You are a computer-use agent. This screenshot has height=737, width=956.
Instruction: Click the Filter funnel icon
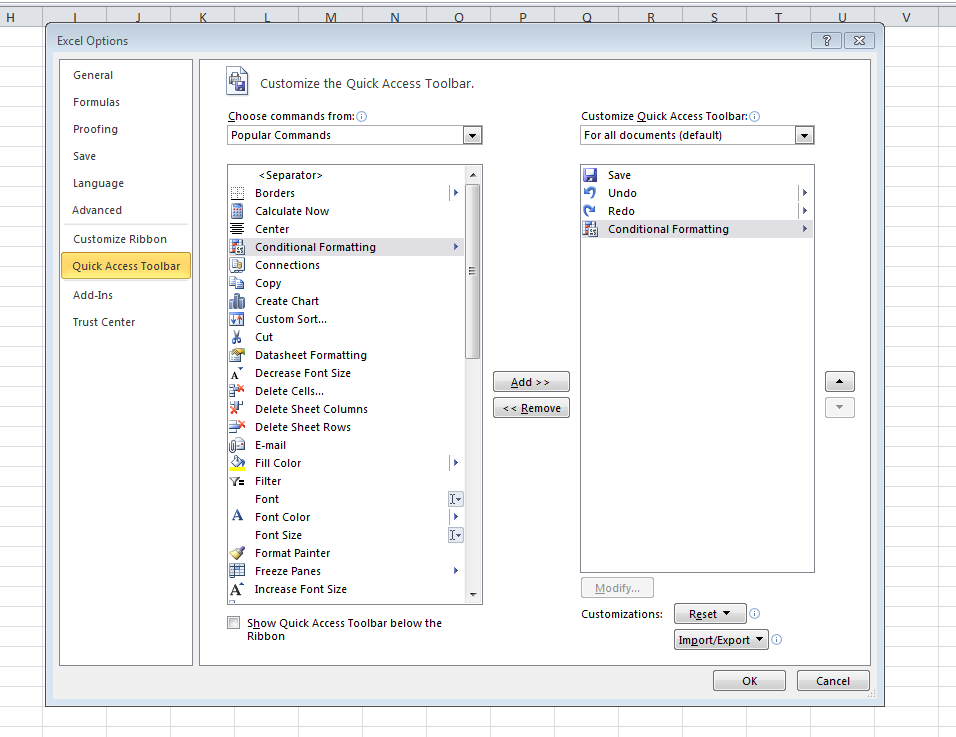click(237, 481)
